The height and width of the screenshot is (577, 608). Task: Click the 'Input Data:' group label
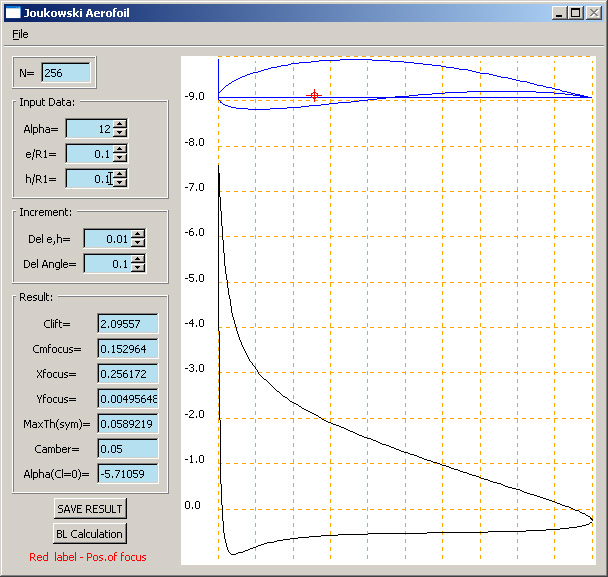(x=47, y=102)
